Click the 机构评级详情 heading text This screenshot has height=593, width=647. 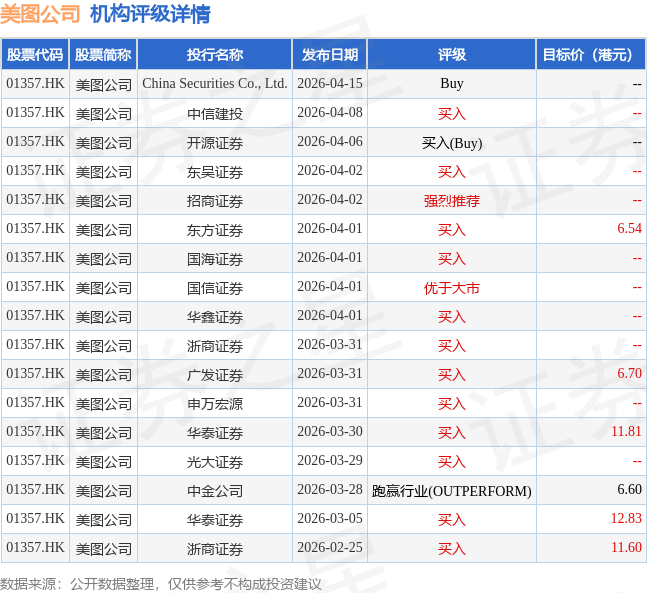150,14
